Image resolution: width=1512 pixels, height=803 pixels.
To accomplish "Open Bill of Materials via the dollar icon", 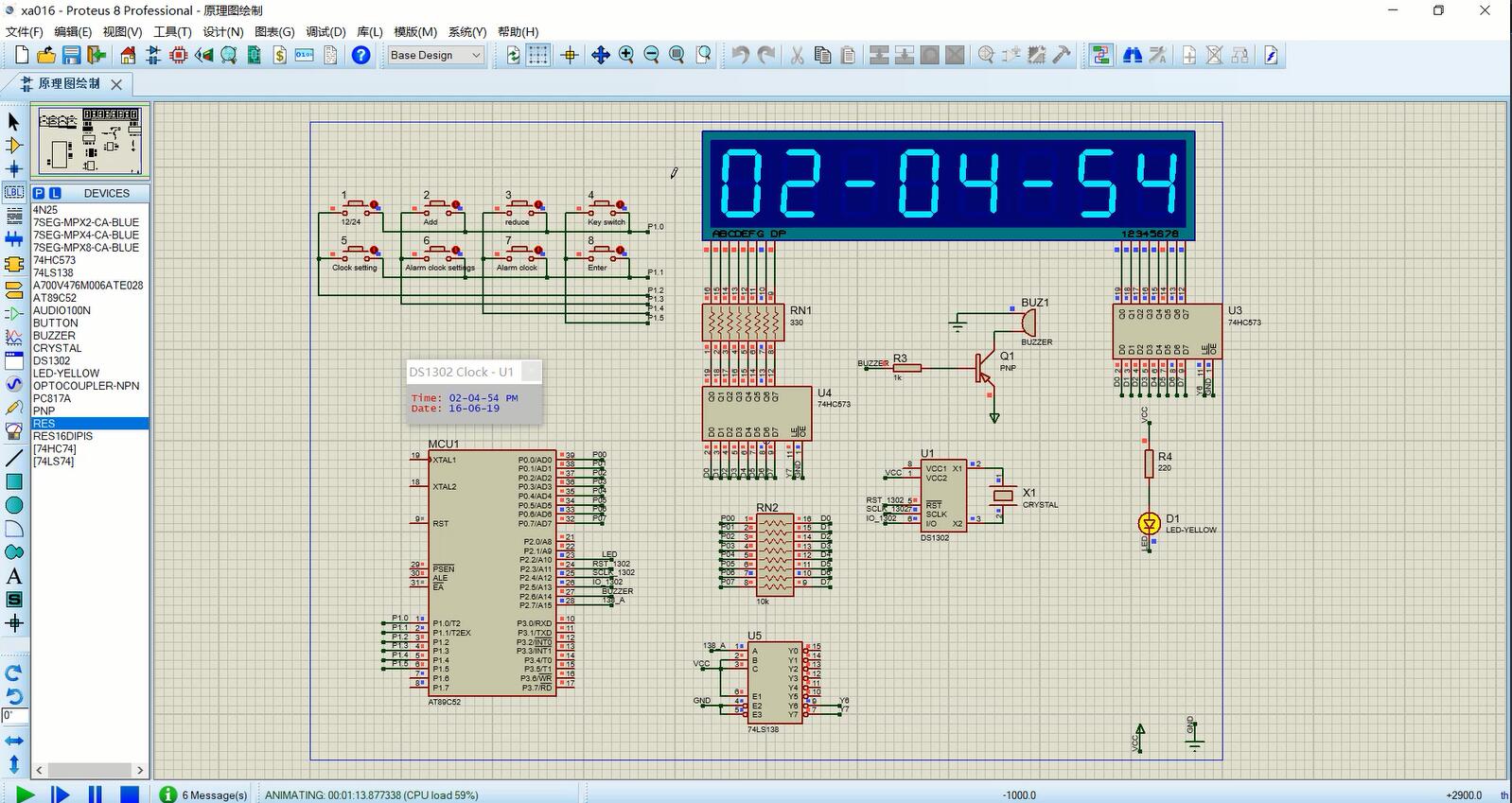I will [x=279, y=55].
